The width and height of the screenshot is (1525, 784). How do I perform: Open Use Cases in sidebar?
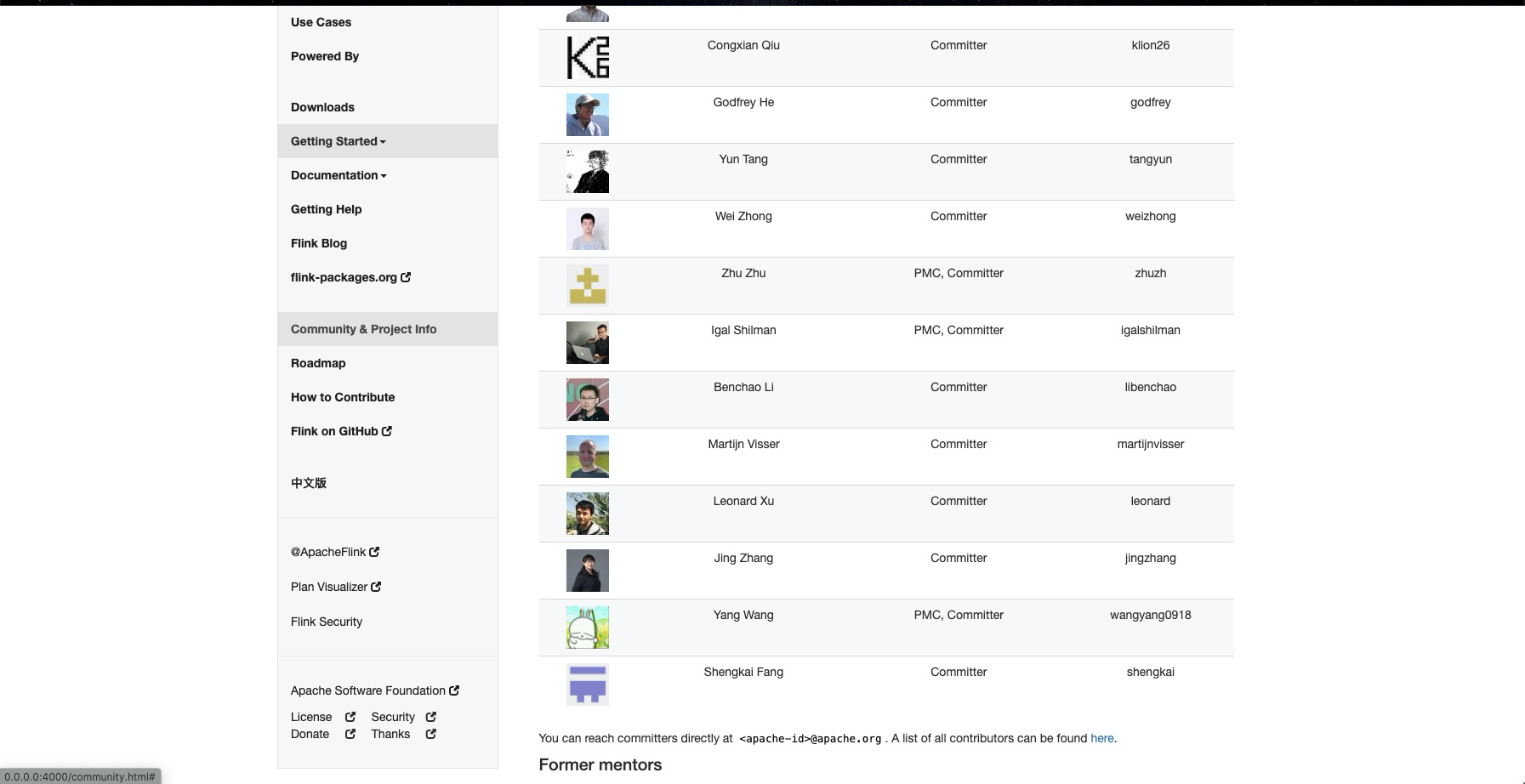(321, 22)
